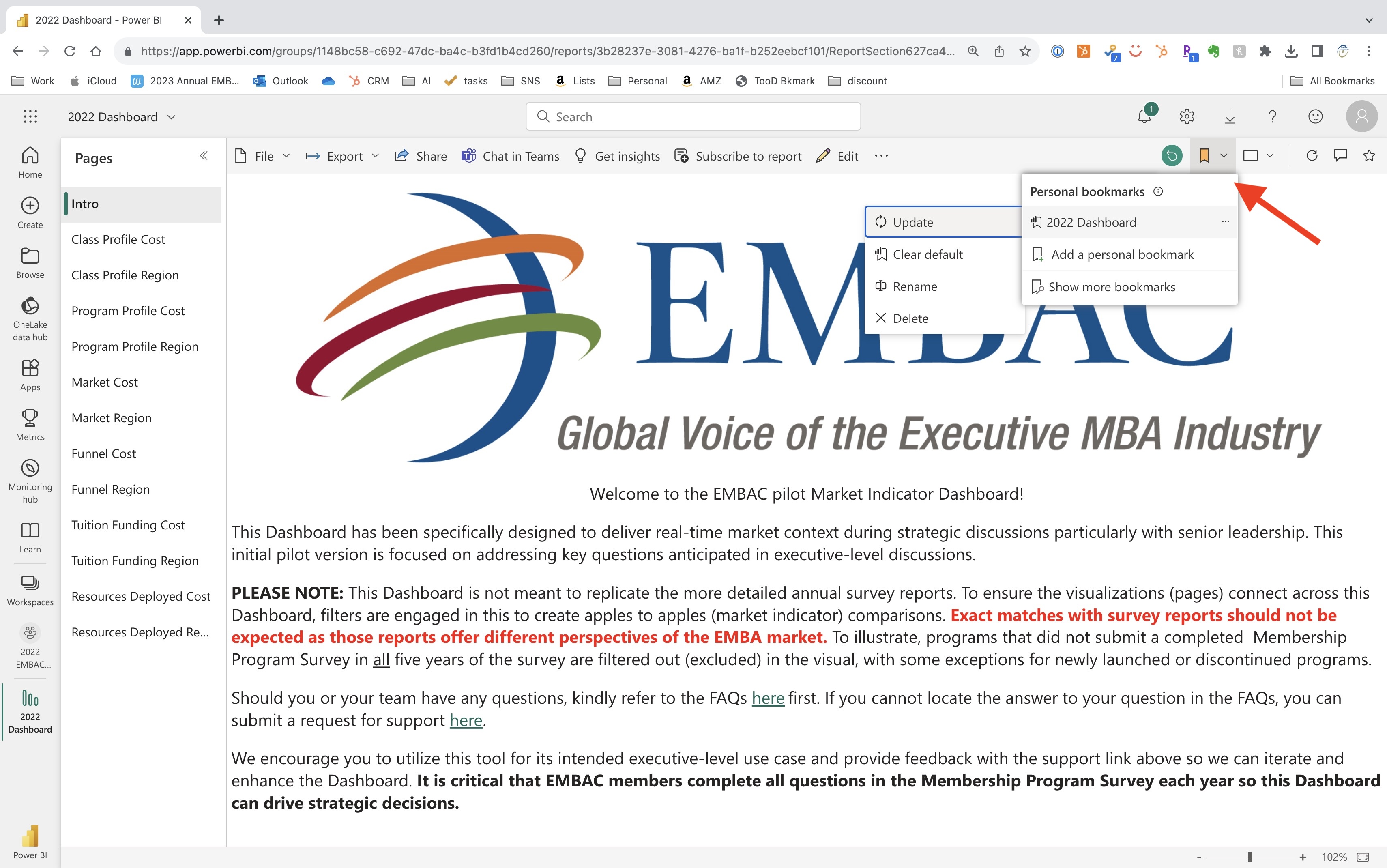
Task: Open the File dropdown menu
Action: click(x=262, y=156)
